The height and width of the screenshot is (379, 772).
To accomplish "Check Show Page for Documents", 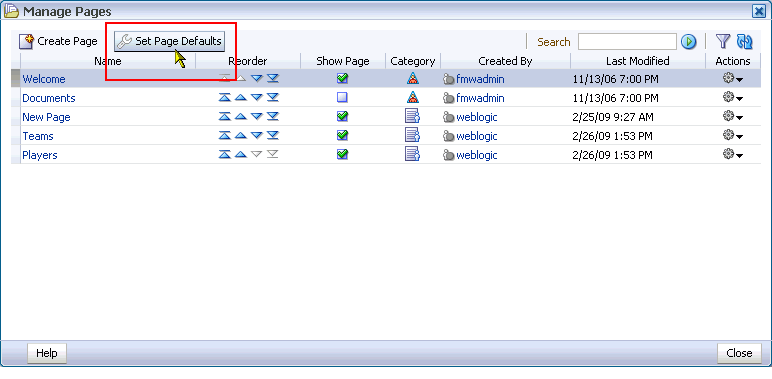I will coord(342,97).
